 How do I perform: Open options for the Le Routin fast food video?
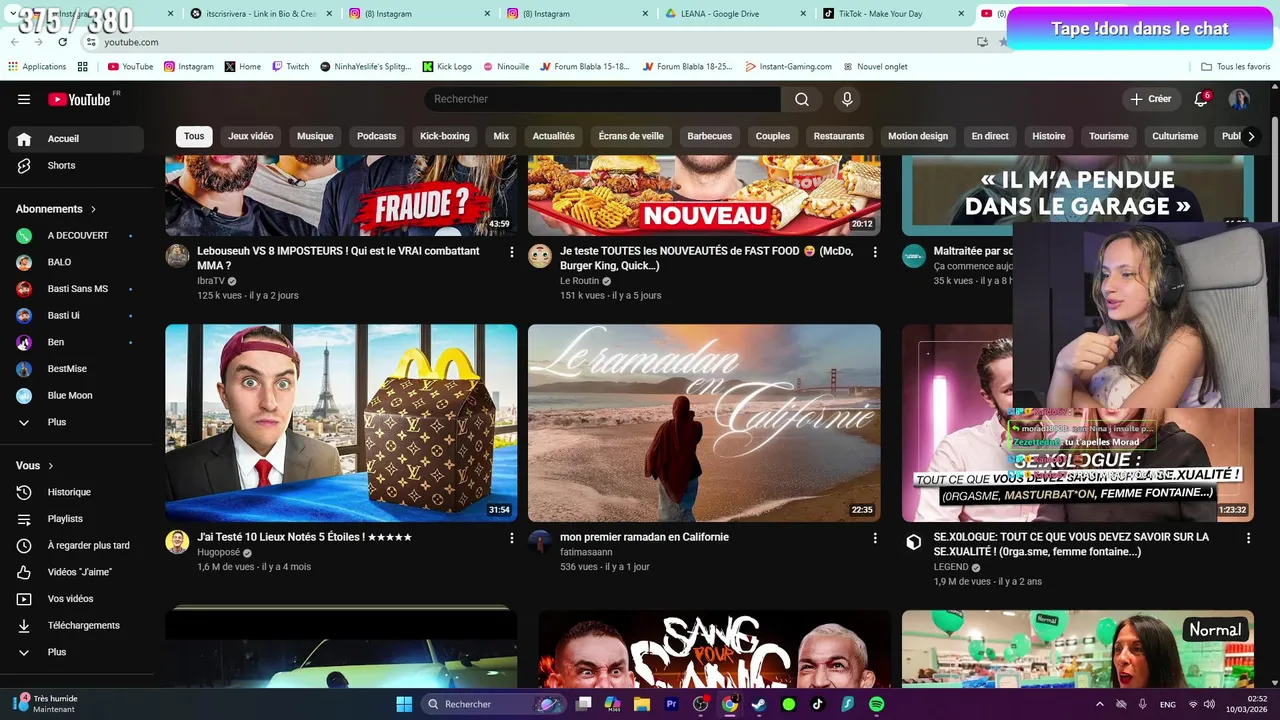tap(875, 252)
